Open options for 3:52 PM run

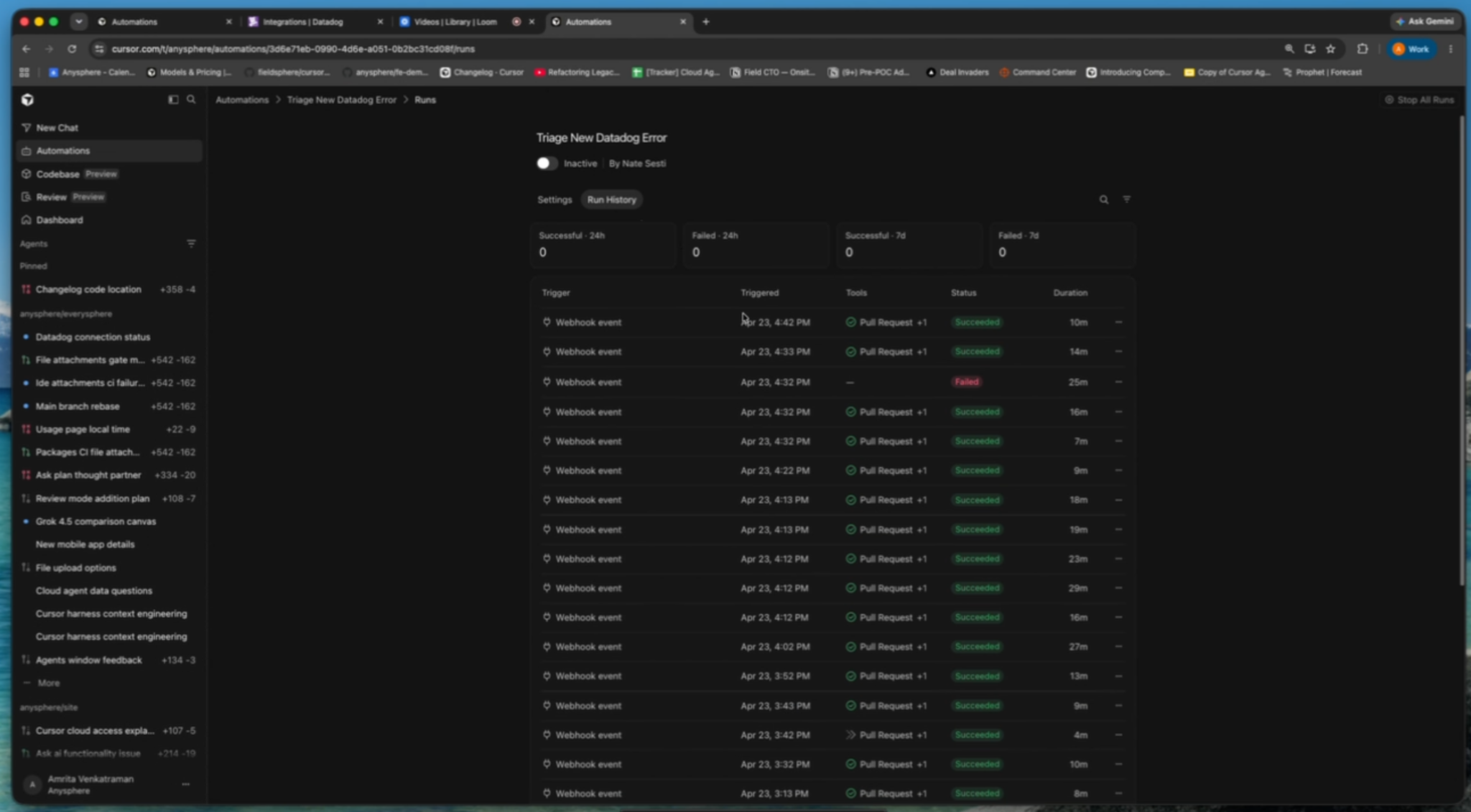tap(1118, 676)
